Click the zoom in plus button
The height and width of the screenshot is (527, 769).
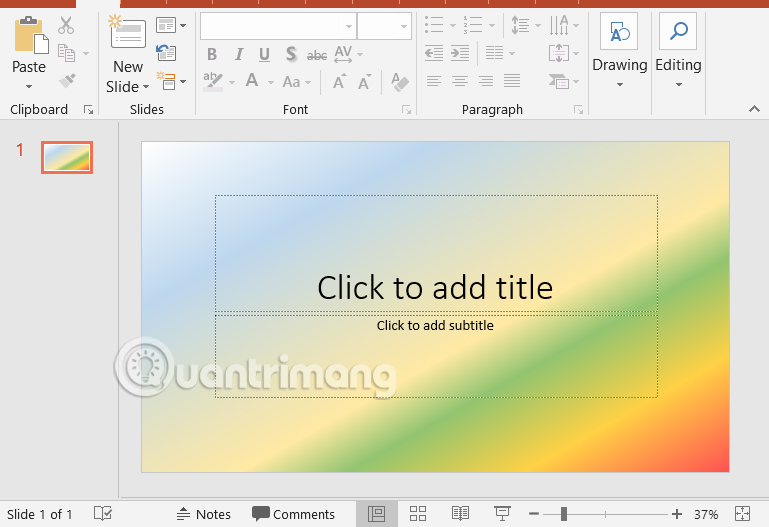click(x=677, y=514)
